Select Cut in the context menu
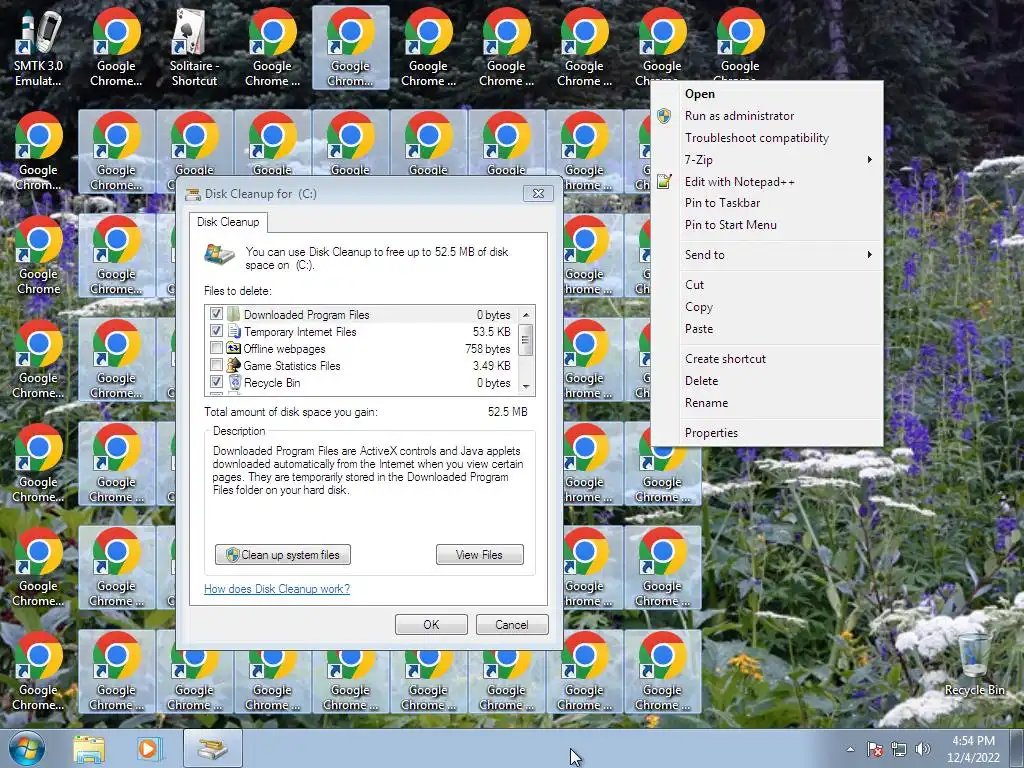The height and width of the screenshot is (768, 1024). tap(767, 285)
